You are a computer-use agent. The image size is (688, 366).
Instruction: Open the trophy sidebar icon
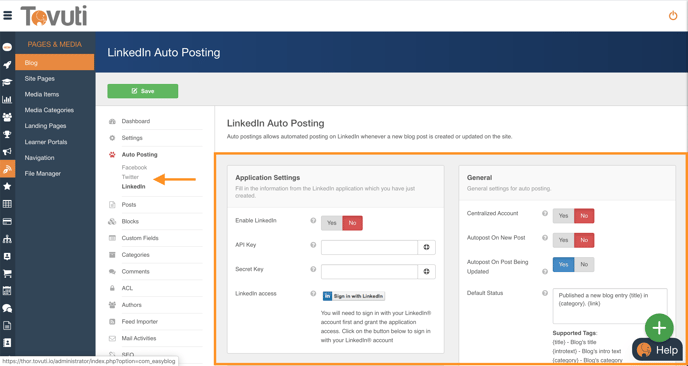point(7,134)
